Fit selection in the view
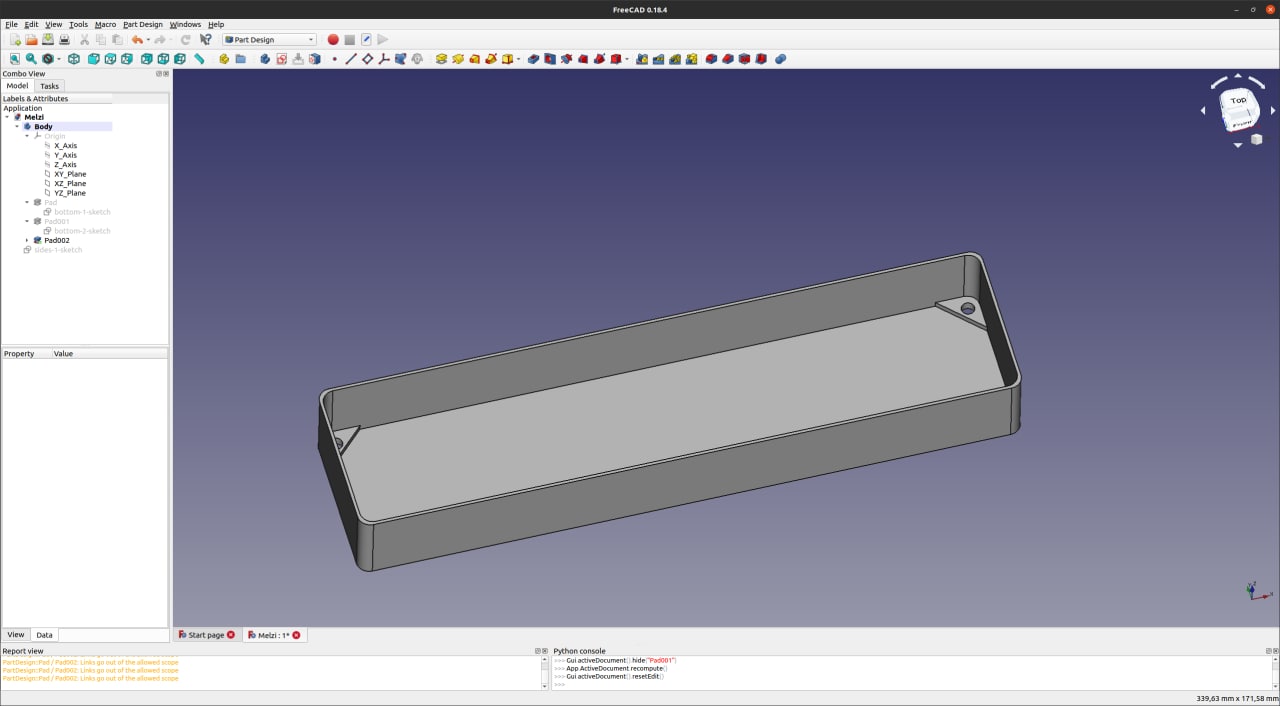Image resolution: width=1280 pixels, height=706 pixels. pyautogui.click(x=31, y=59)
